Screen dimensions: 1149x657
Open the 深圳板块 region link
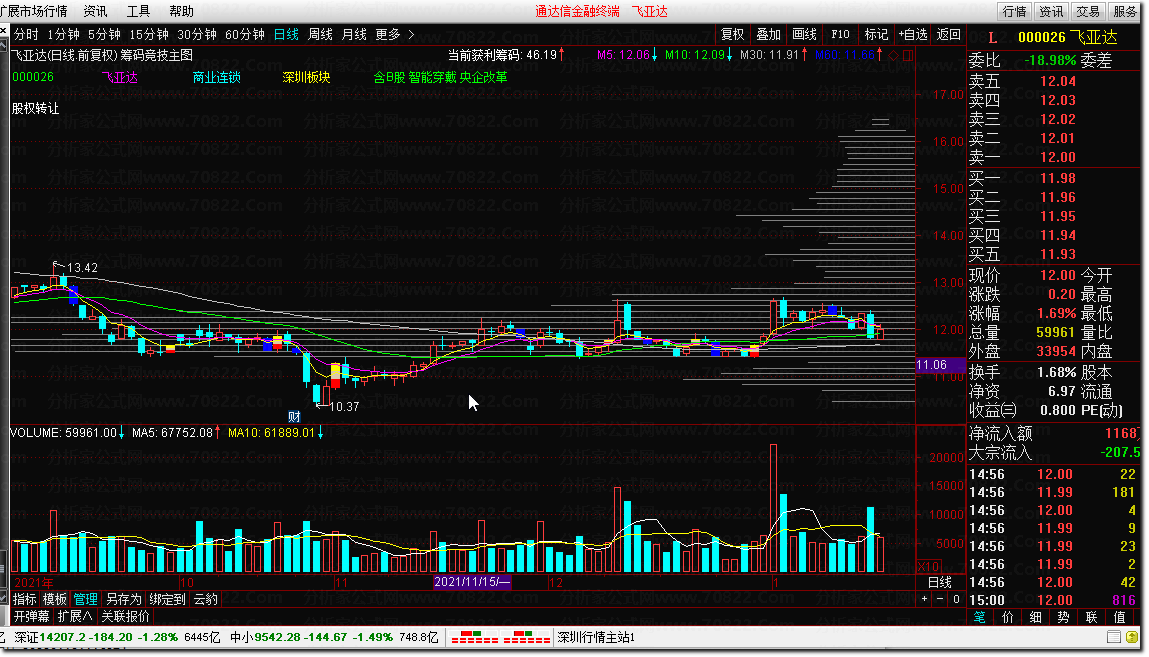tap(306, 77)
